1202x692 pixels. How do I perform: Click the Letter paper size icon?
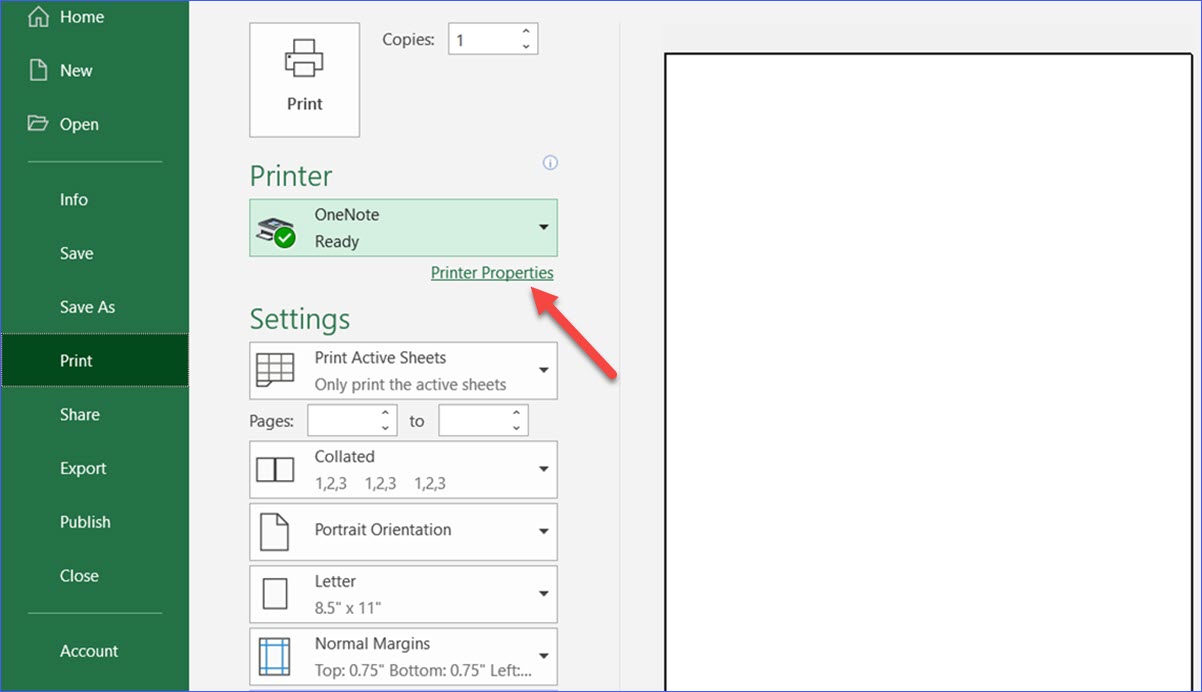click(275, 593)
